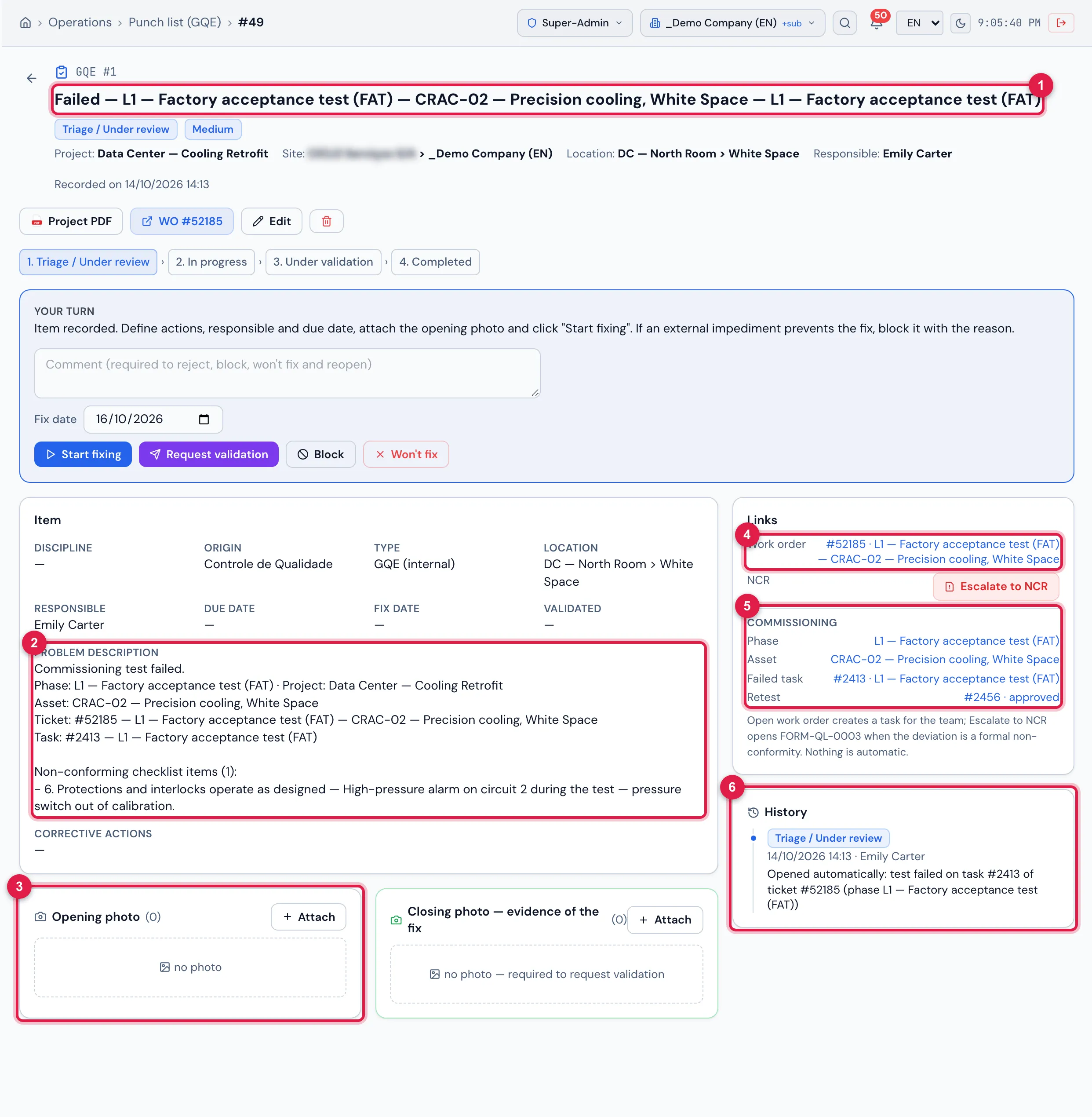1092x1117 pixels.
Task: Select step 2. In progress
Action: click(x=211, y=262)
